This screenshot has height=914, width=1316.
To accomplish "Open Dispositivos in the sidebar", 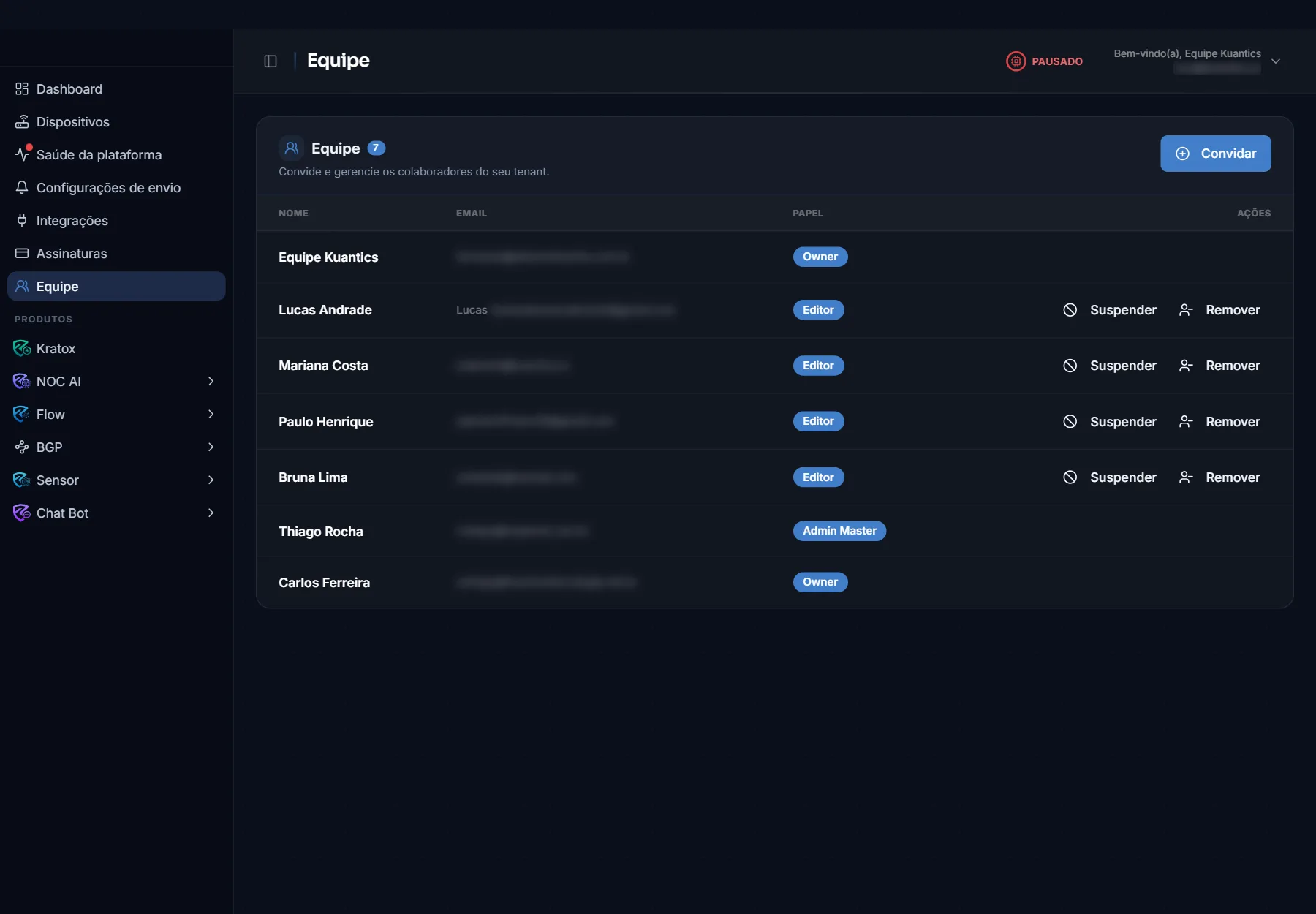I will [116, 122].
